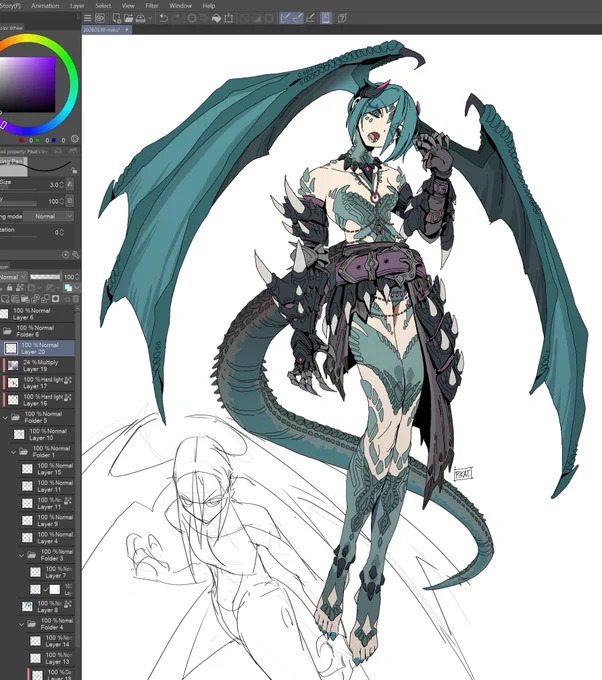
Task: Open the command bar hamburger menu
Action: point(88,18)
